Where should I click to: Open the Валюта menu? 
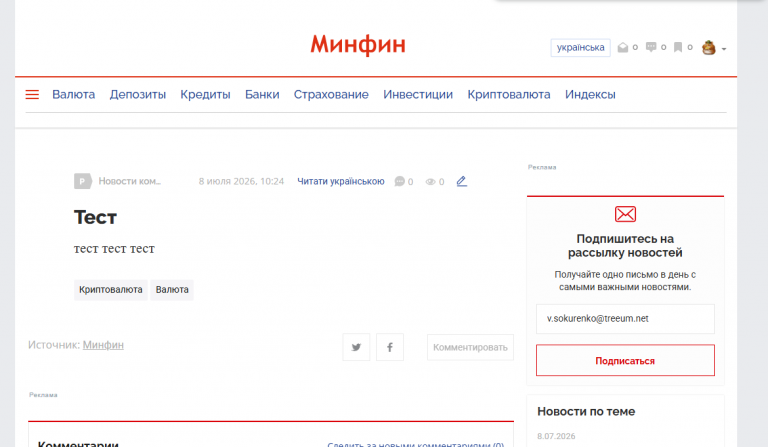(73, 94)
